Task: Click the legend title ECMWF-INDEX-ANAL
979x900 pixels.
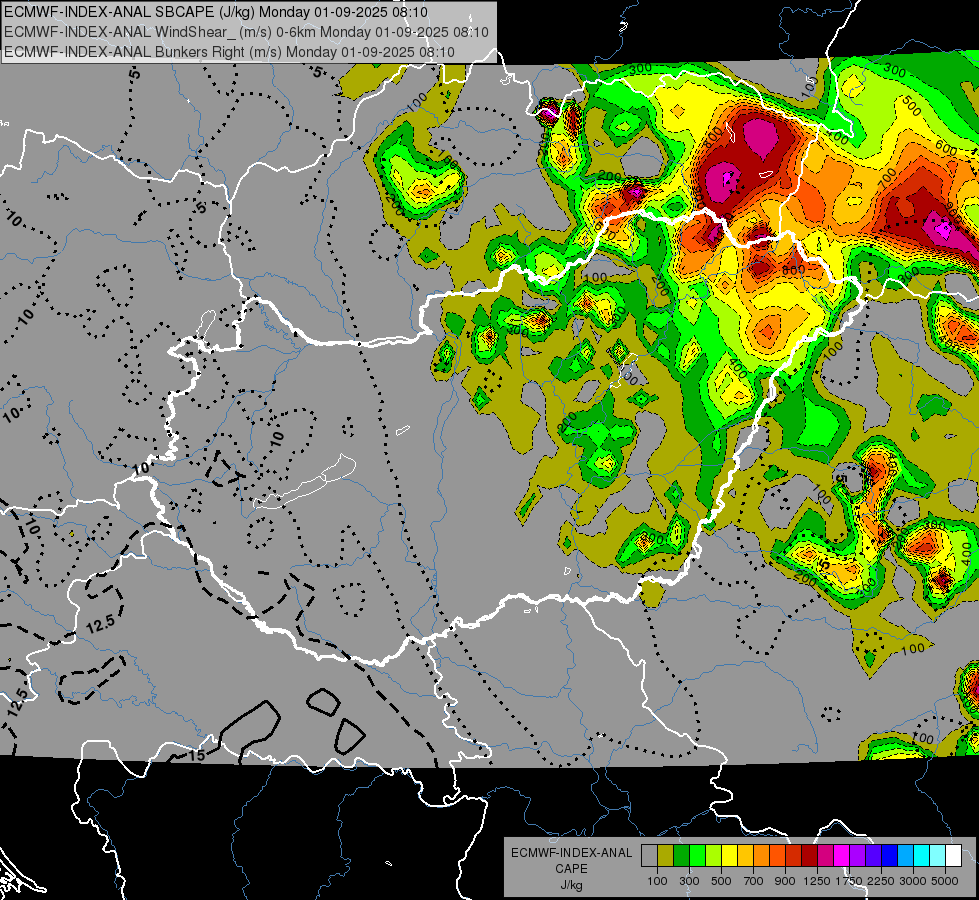Action: pyautogui.click(x=571, y=853)
